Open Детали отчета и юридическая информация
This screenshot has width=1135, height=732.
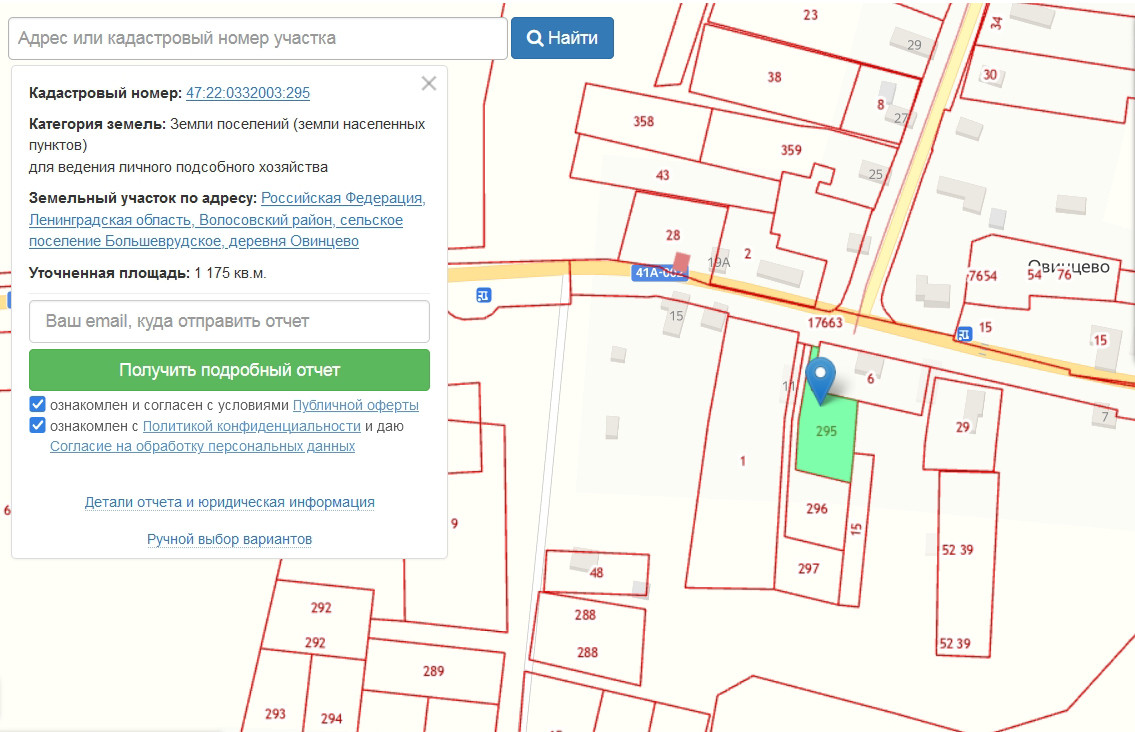tap(229, 502)
